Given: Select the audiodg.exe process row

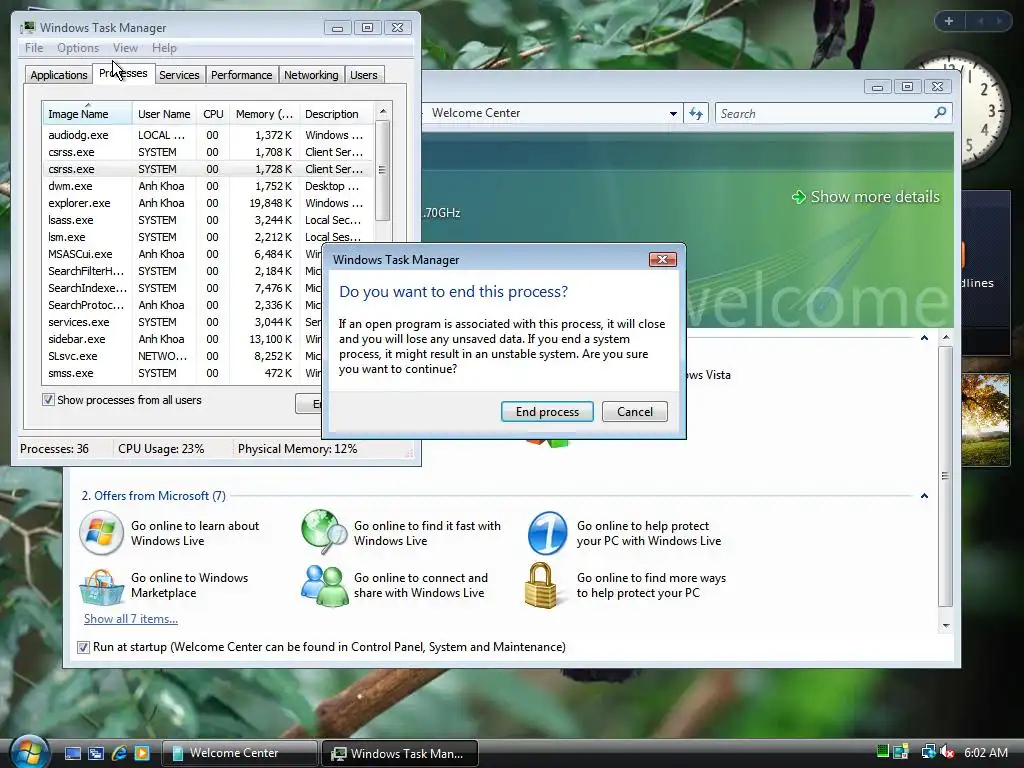Looking at the screenshot, I should point(207,135).
